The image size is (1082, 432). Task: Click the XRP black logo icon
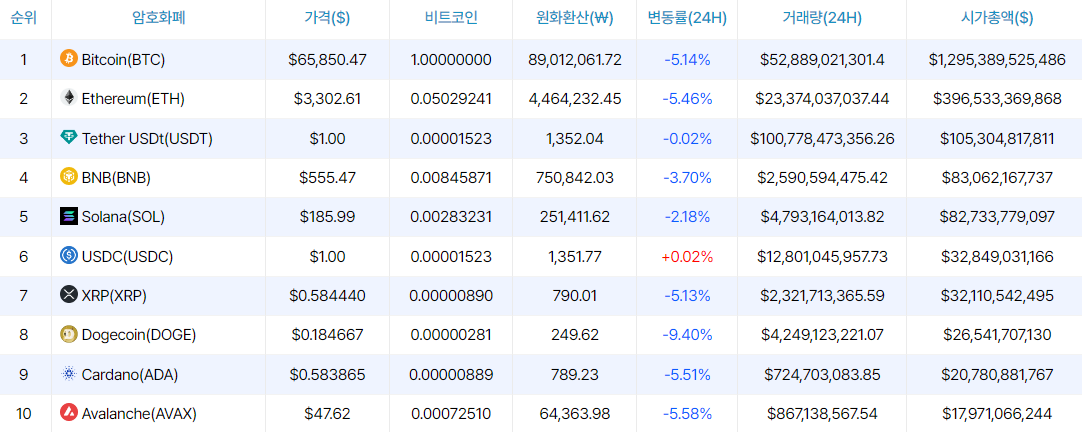69,295
